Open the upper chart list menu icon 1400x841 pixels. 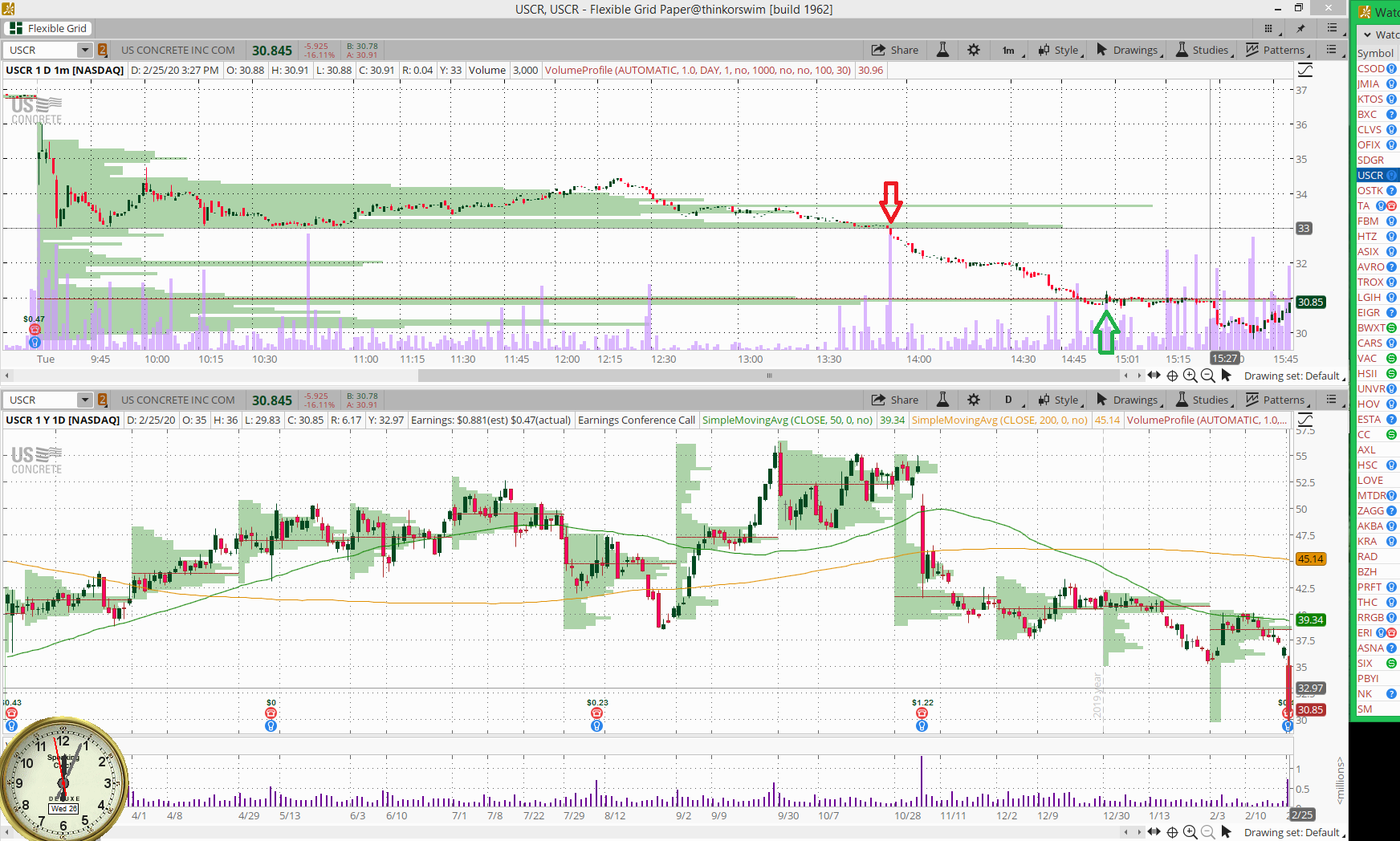(1332, 50)
